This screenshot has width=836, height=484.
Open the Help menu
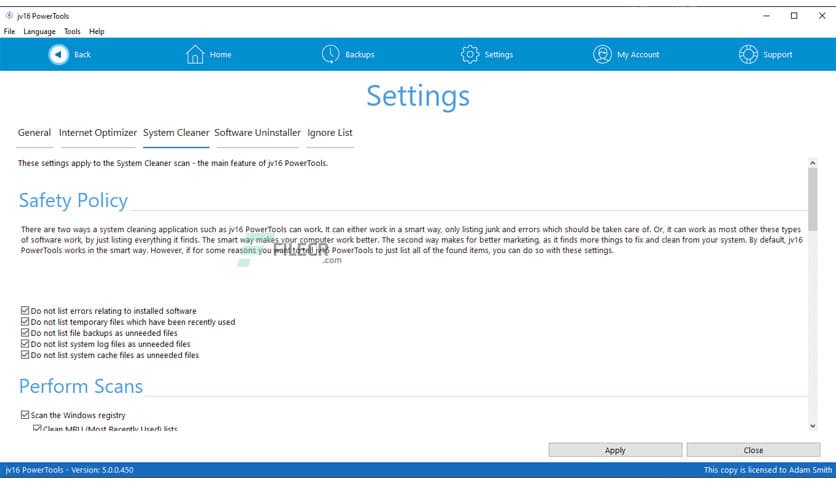click(97, 31)
